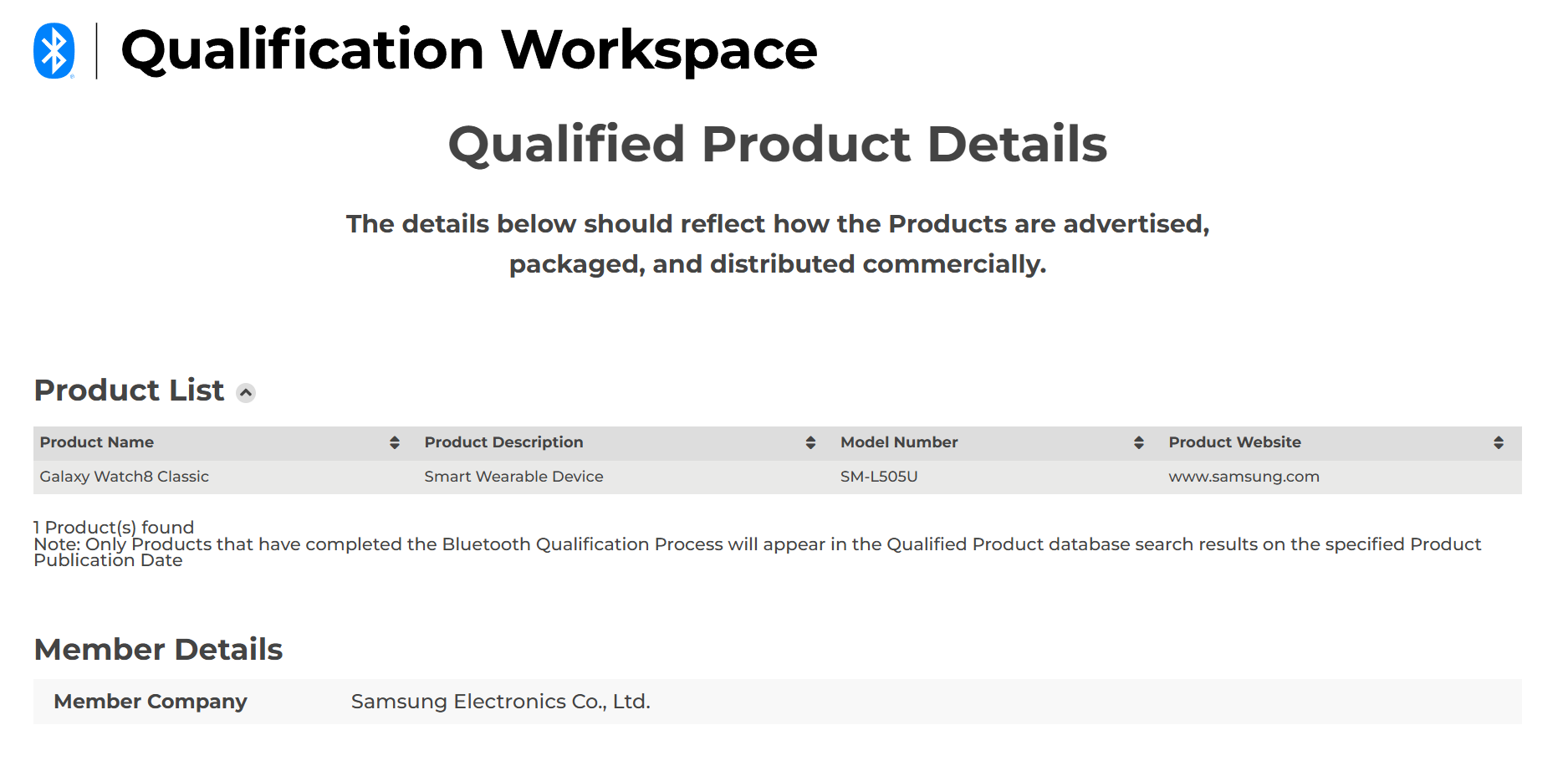
Task: Click the Bluetooth logo icon
Action: click(54, 50)
